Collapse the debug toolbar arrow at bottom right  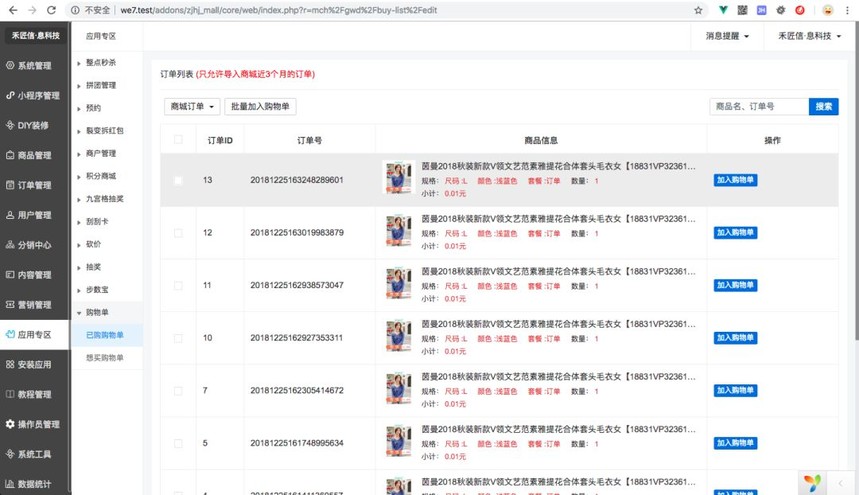click(840, 483)
